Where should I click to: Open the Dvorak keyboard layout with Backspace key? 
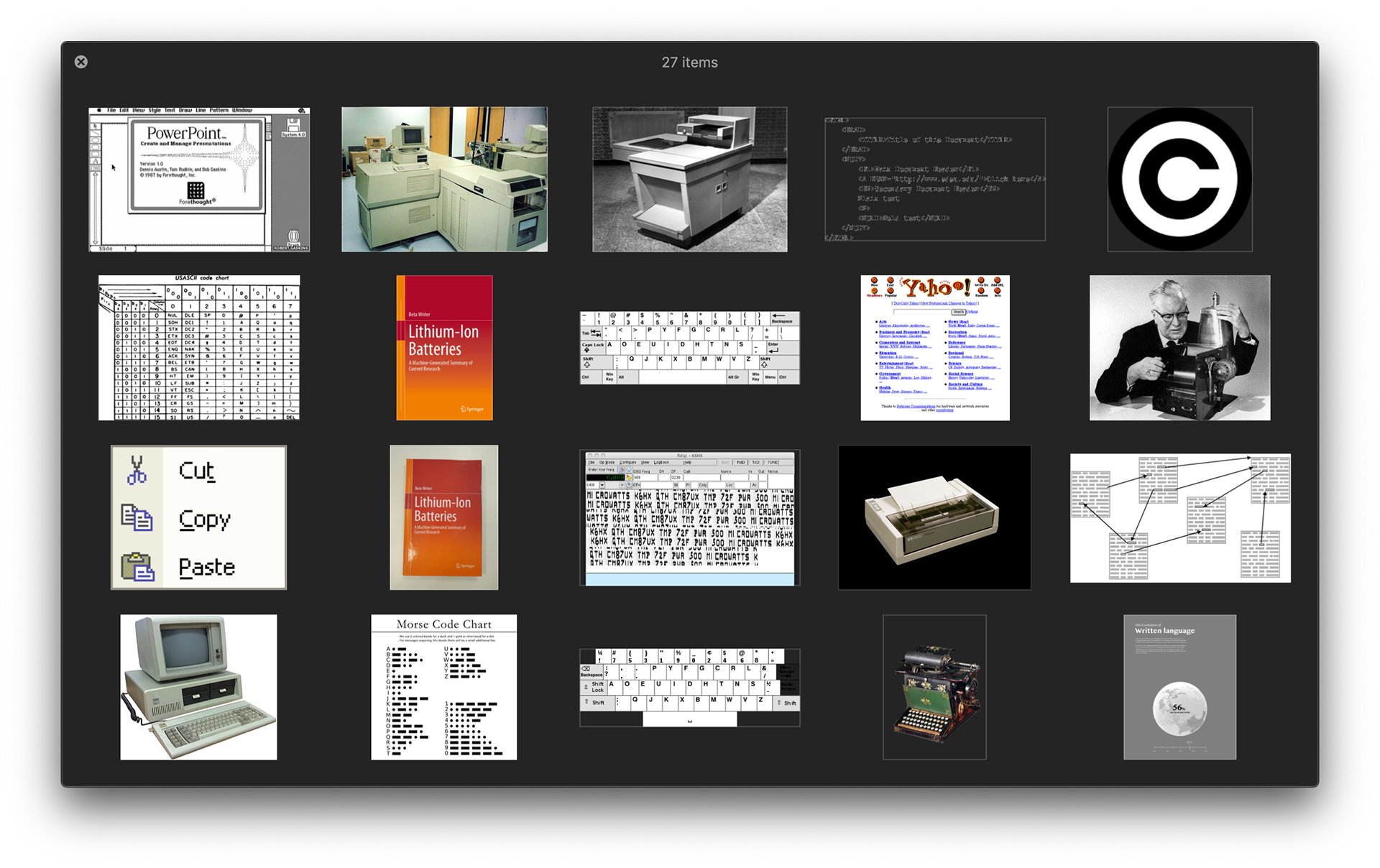[x=689, y=348]
